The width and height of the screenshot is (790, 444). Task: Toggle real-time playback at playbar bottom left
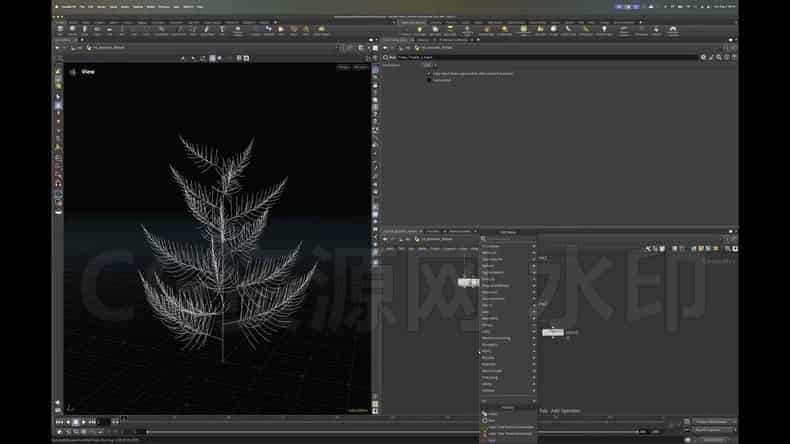pyautogui.click(x=59, y=432)
